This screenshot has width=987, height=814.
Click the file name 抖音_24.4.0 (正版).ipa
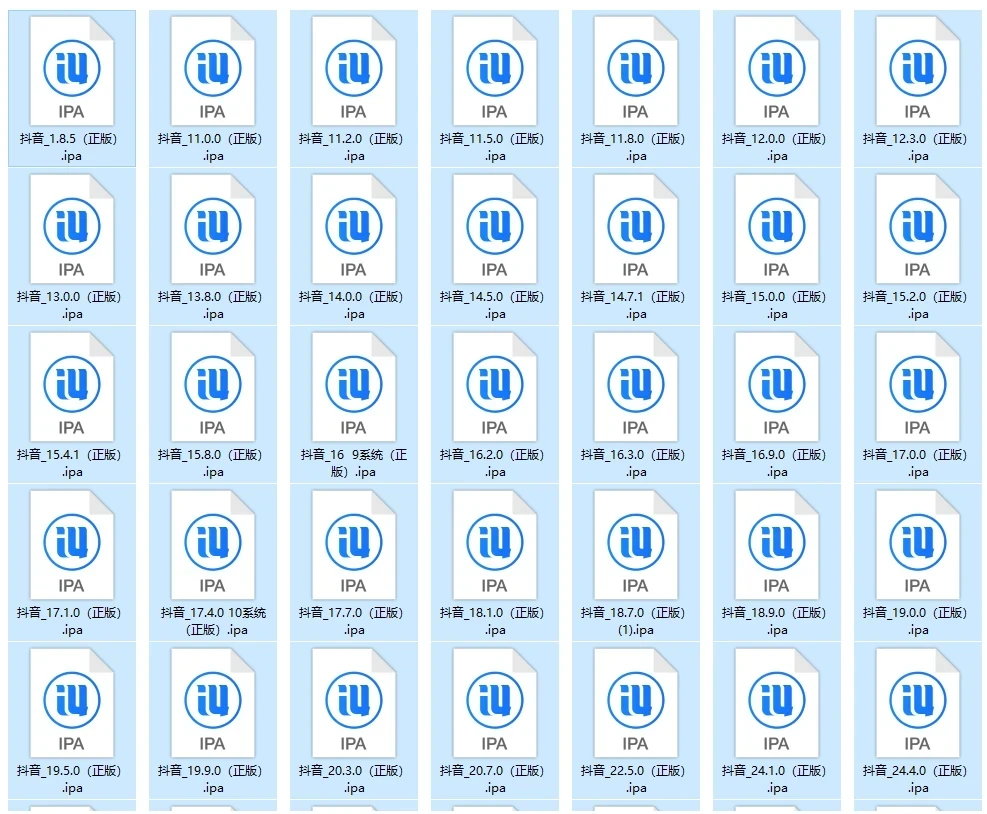(x=915, y=779)
